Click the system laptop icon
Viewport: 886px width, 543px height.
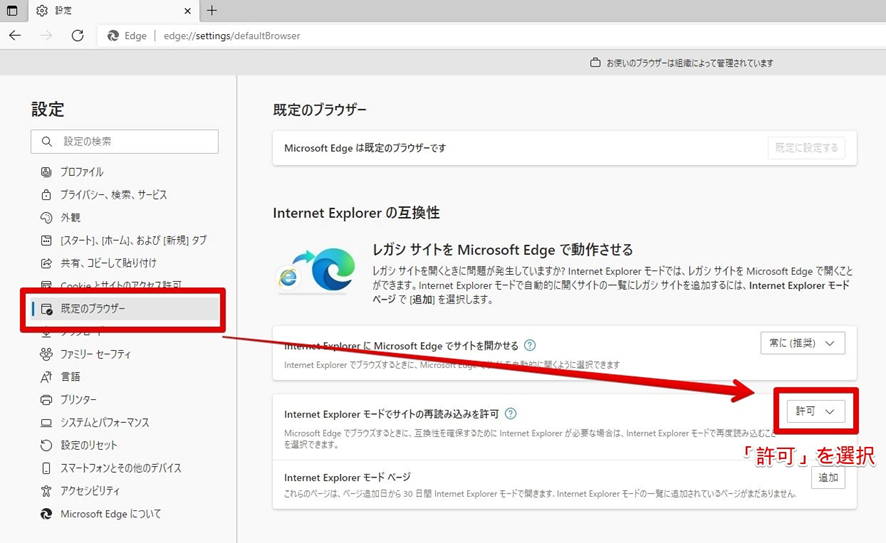coord(46,423)
